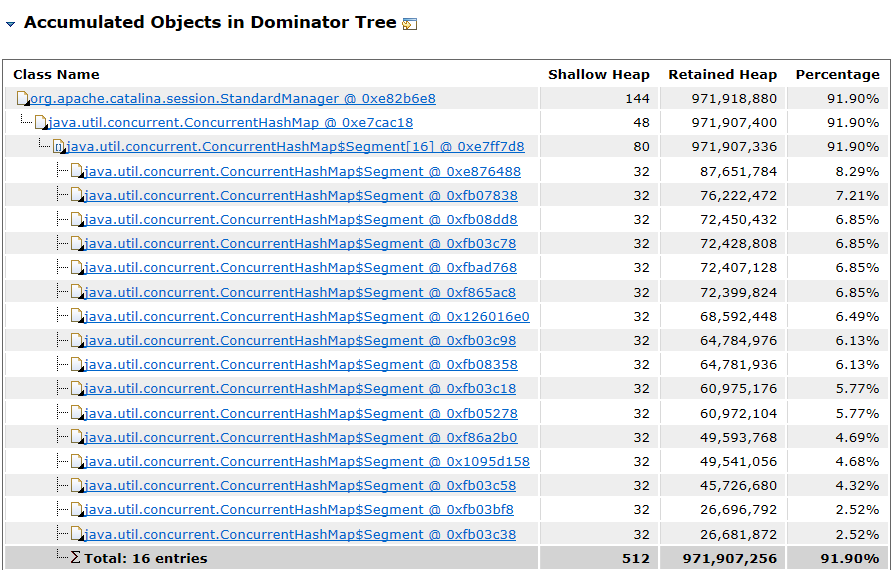
Task: Open Segment @ 0xfb03c38 link
Action: (x=300, y=535)
